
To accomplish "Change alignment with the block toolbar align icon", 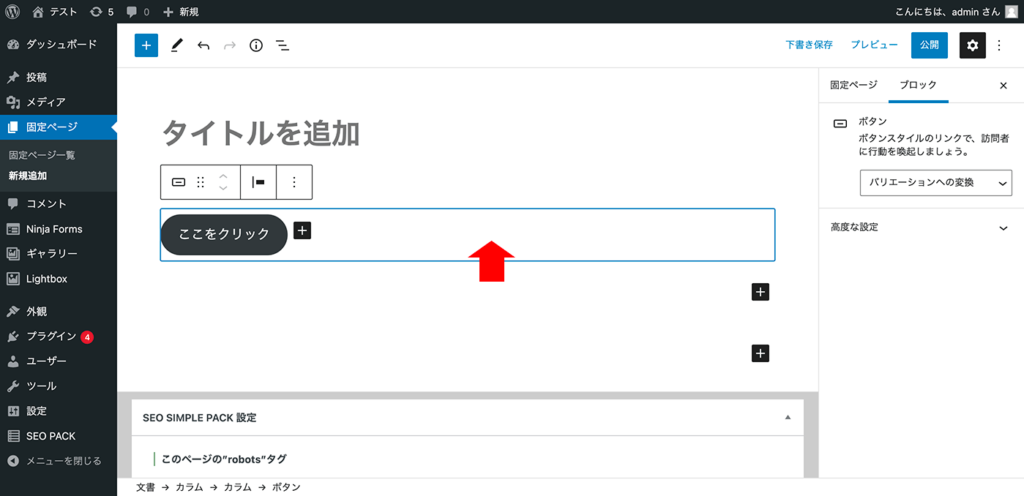I will 259,182.
